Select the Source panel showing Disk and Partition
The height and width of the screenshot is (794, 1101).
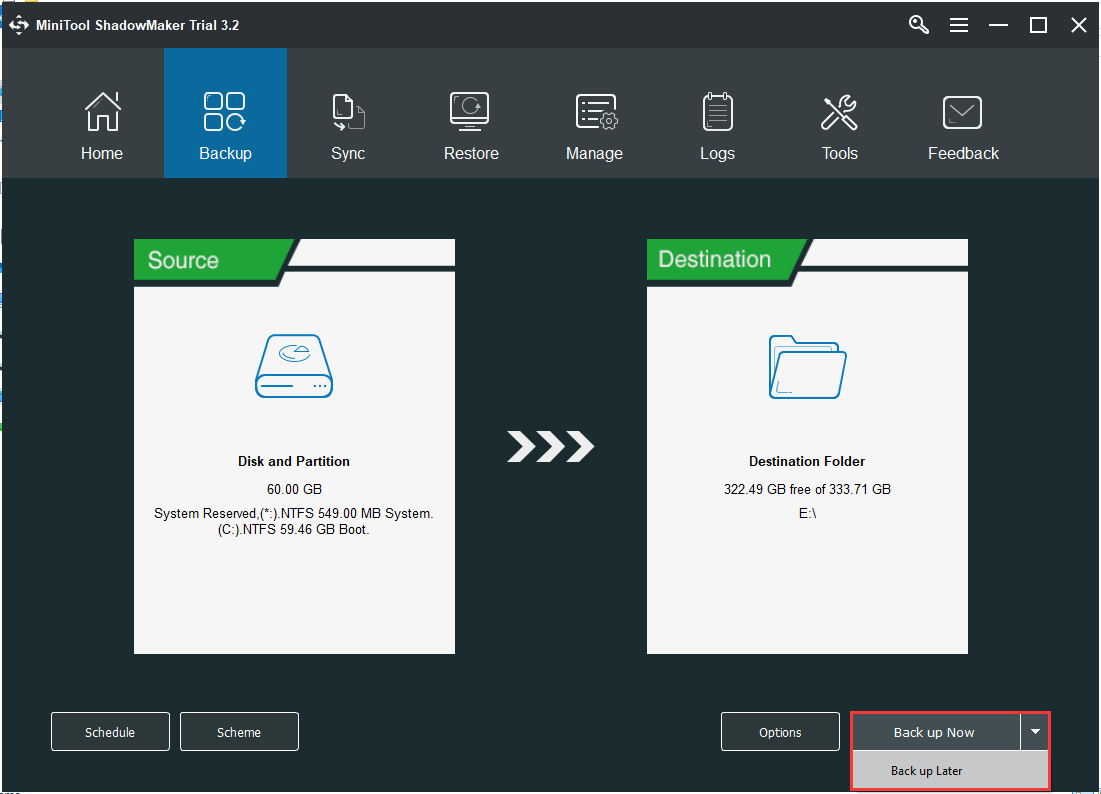(293, 446)
